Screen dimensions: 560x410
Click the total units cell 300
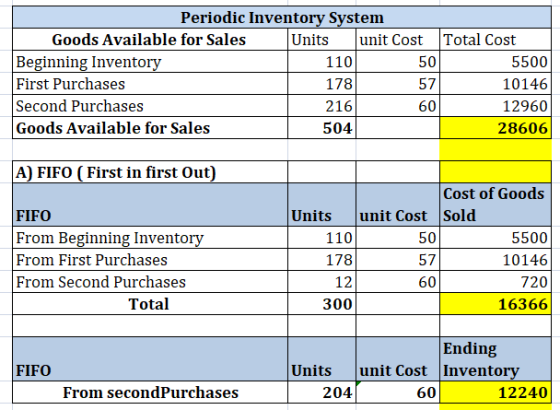click(x=321, y=304)
